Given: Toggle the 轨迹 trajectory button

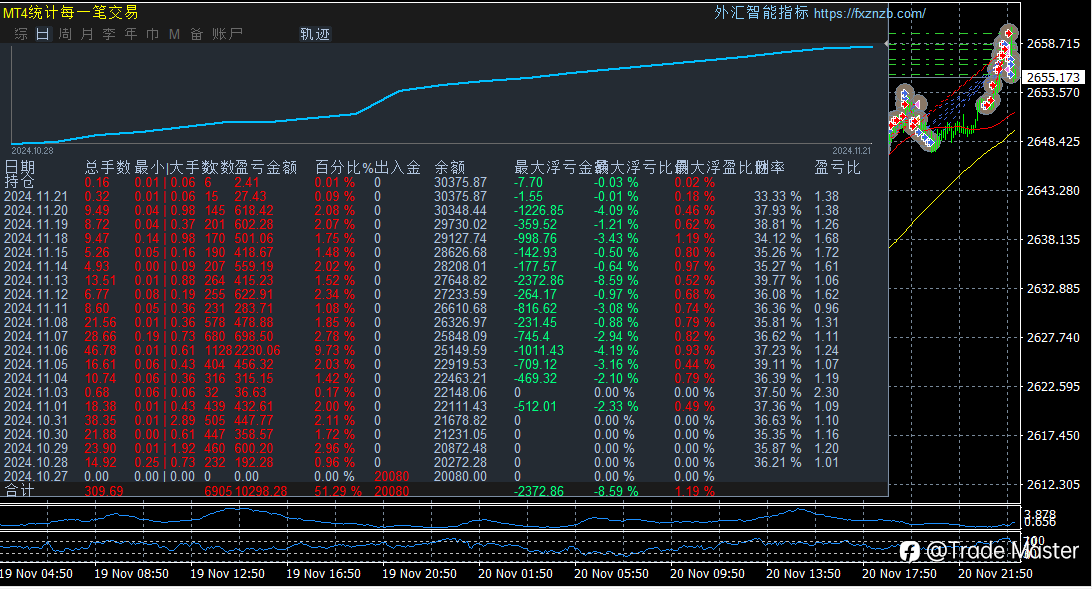Looking at the screenshot, I should (314, 34).
